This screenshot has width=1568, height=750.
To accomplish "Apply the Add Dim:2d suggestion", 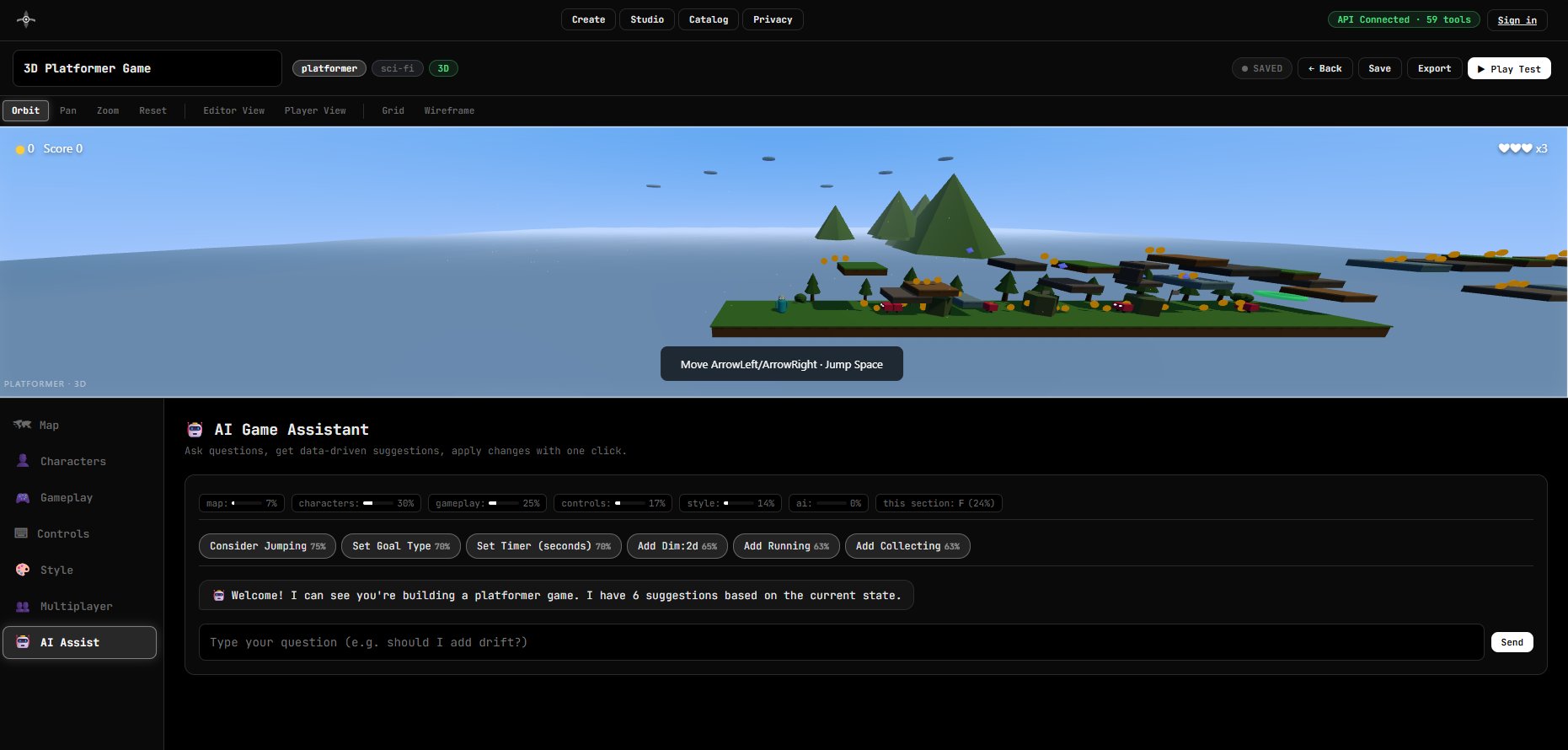I will [677, 546].
